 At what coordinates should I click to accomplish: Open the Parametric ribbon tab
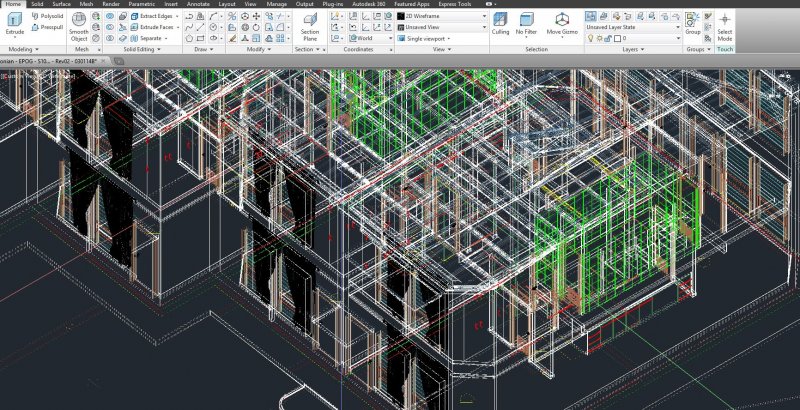point(142,4)
